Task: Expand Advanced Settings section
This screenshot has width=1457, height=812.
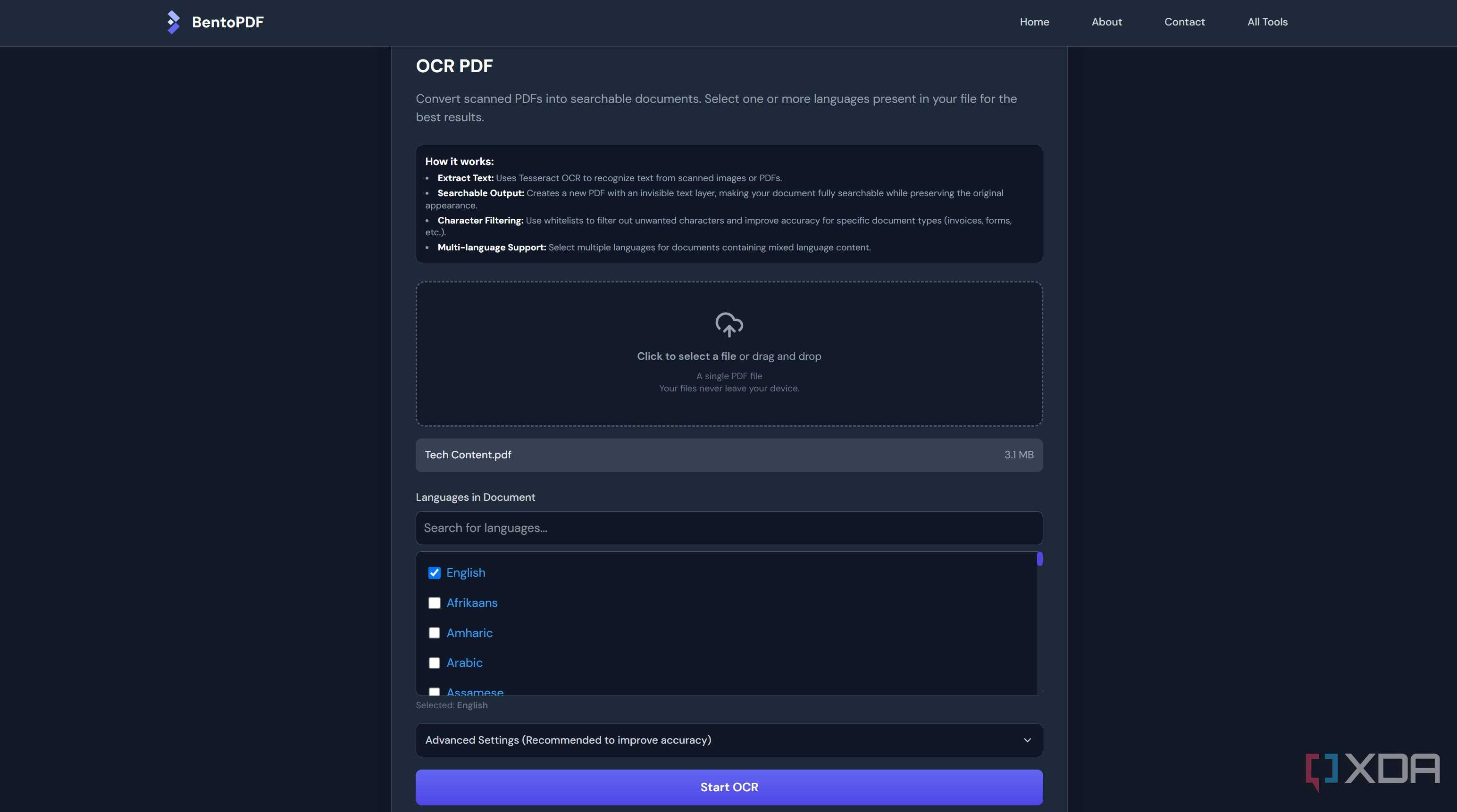Action: click(x=729, y=740)
